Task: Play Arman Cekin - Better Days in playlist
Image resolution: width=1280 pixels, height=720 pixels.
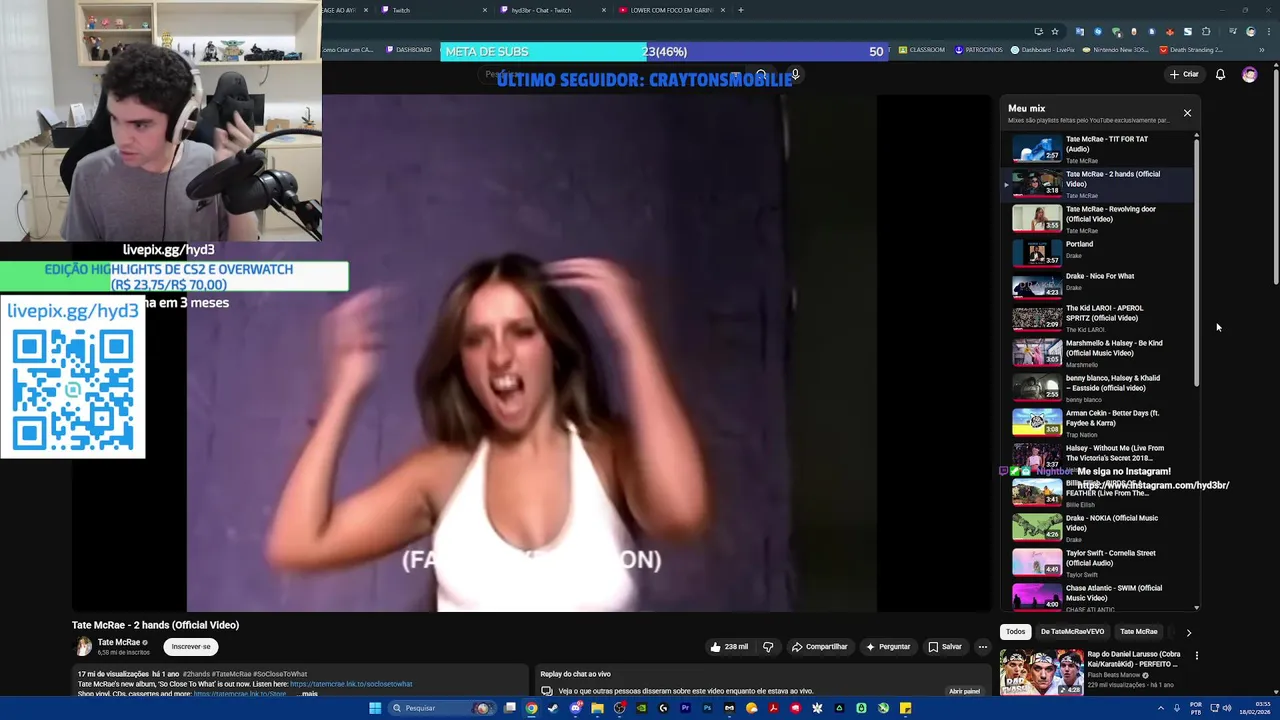Action: click(x=1097, y=423)
